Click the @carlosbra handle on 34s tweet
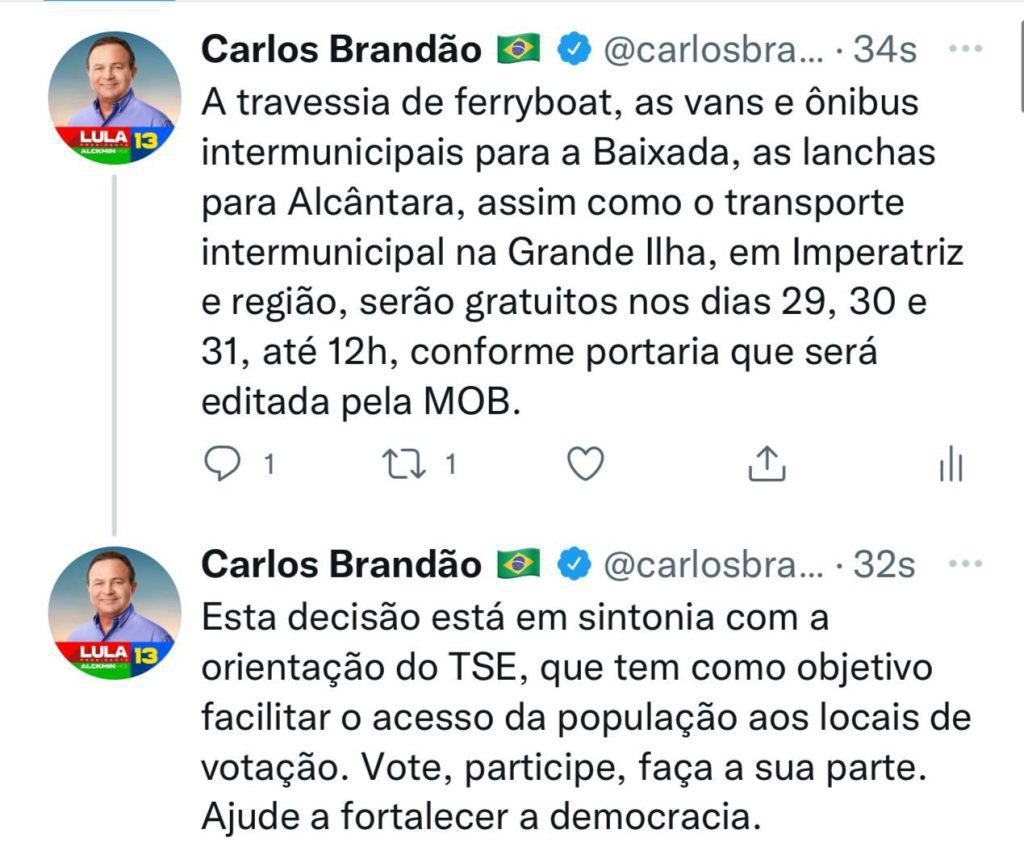Viewport: 1024px width, 855px height. pos(714,49)
